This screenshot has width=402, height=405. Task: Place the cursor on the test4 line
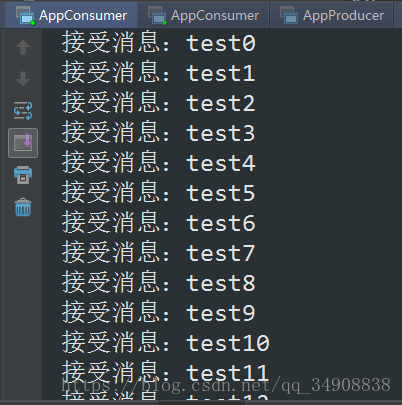[x=159, y=163]
